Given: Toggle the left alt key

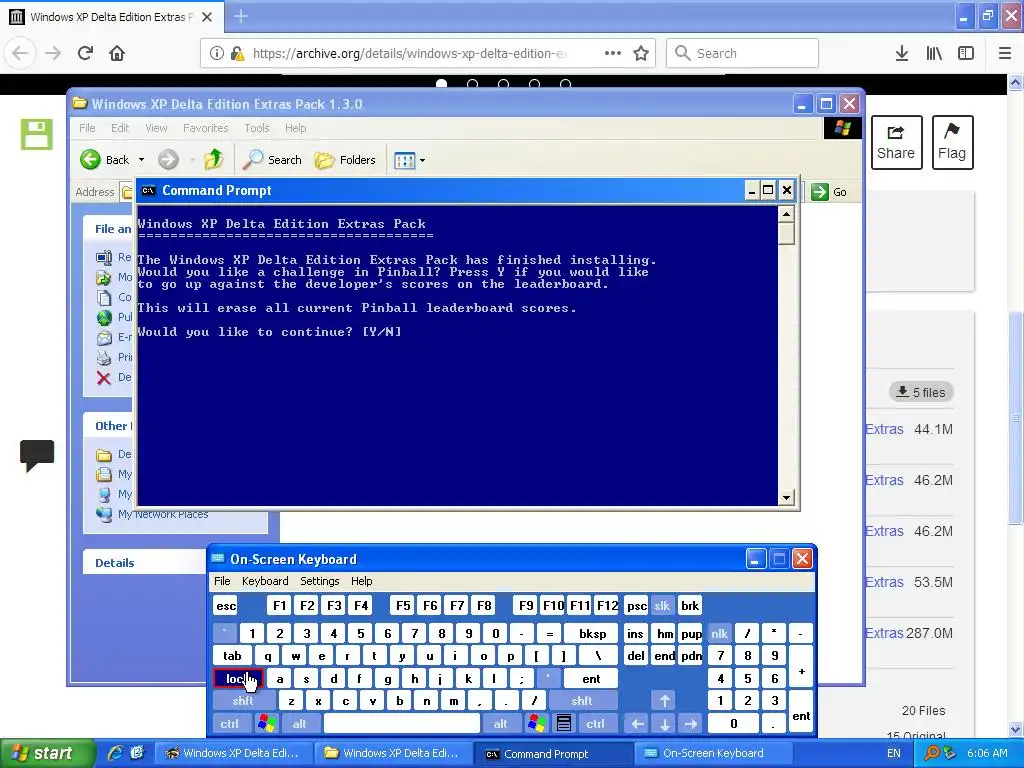Looking at the screenshot, I should 300,724.
